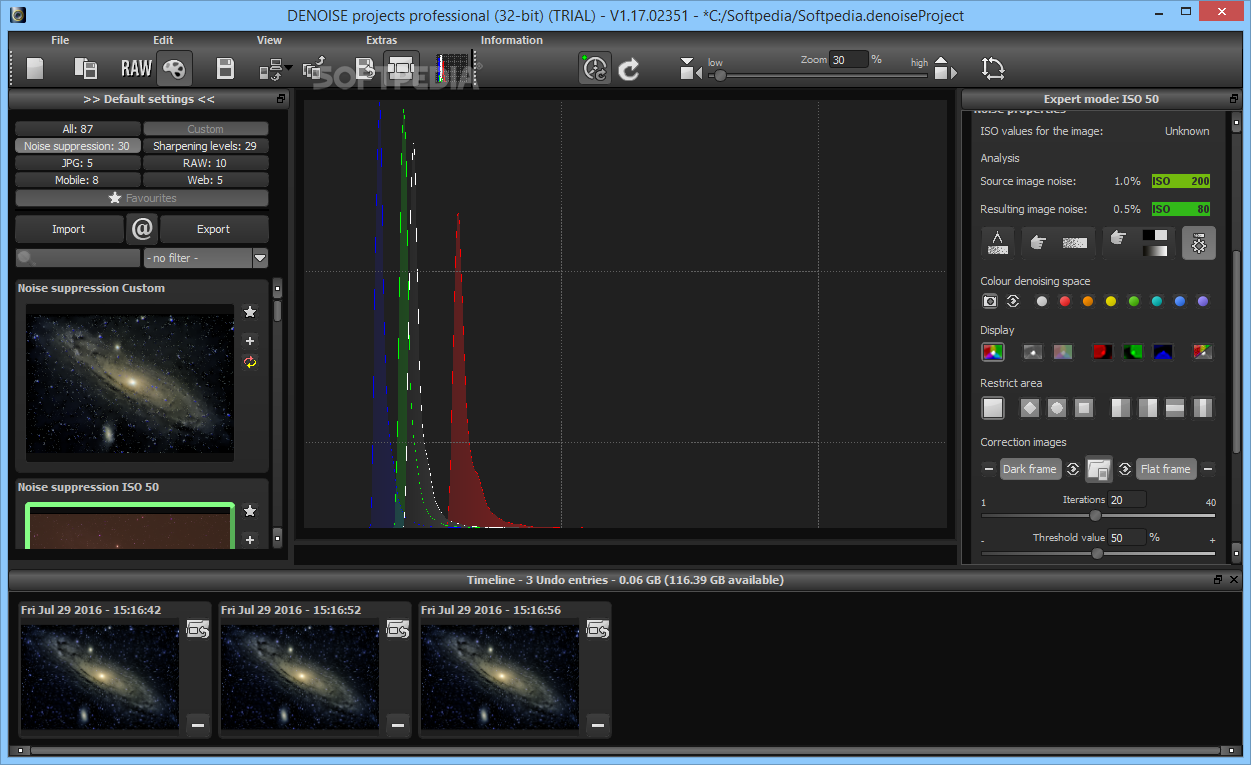Click the Flat frame button
The width and height of the screenshot is (1251, 765).
pos(1166,469)
